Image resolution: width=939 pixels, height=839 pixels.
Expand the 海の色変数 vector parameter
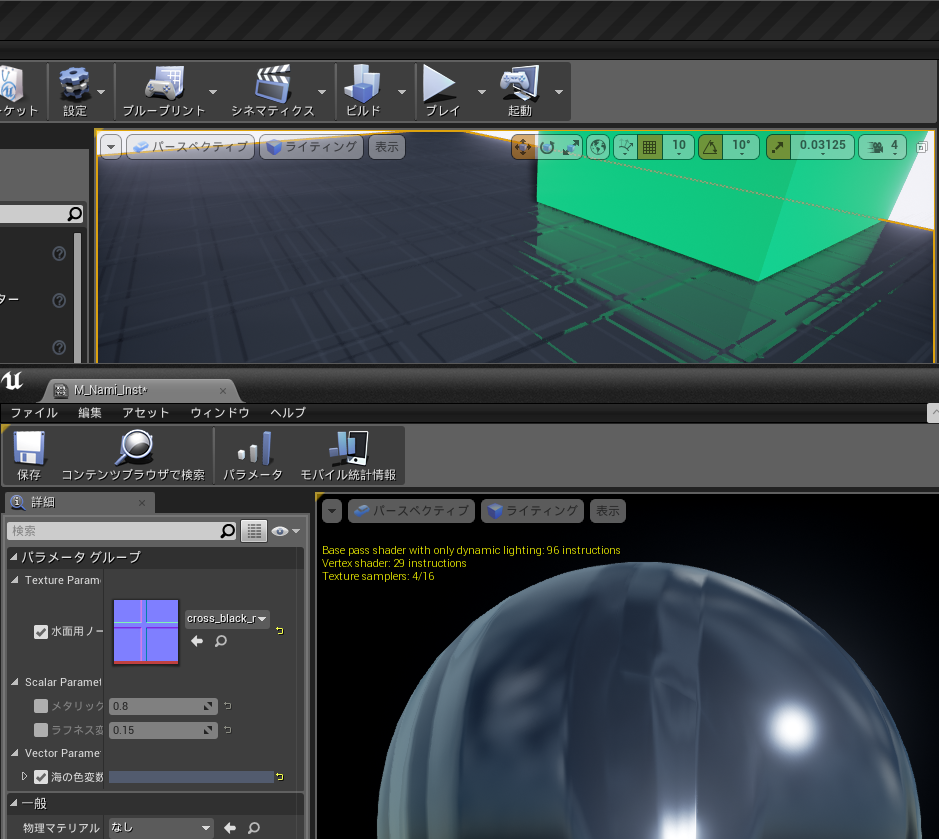click(x=25, y=776)
